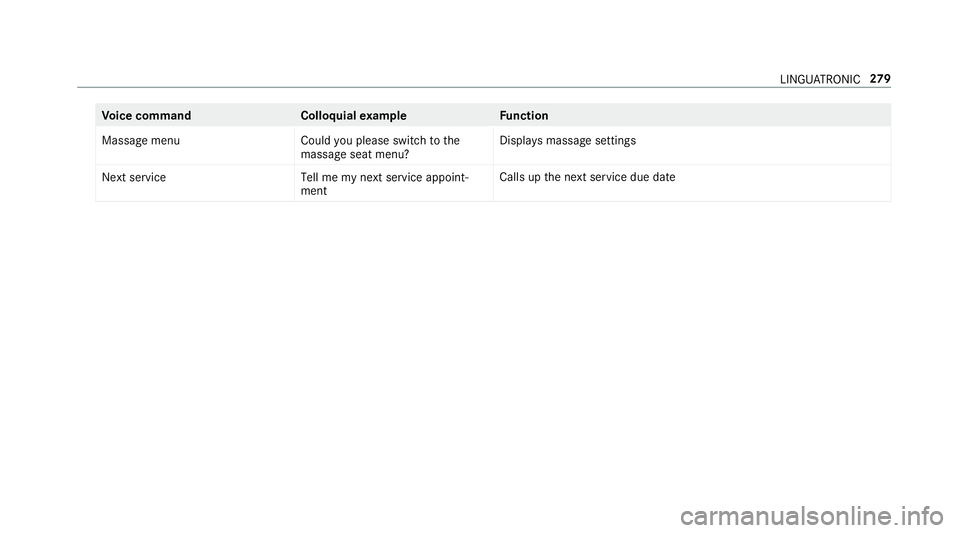Click the Function column header

523,116
